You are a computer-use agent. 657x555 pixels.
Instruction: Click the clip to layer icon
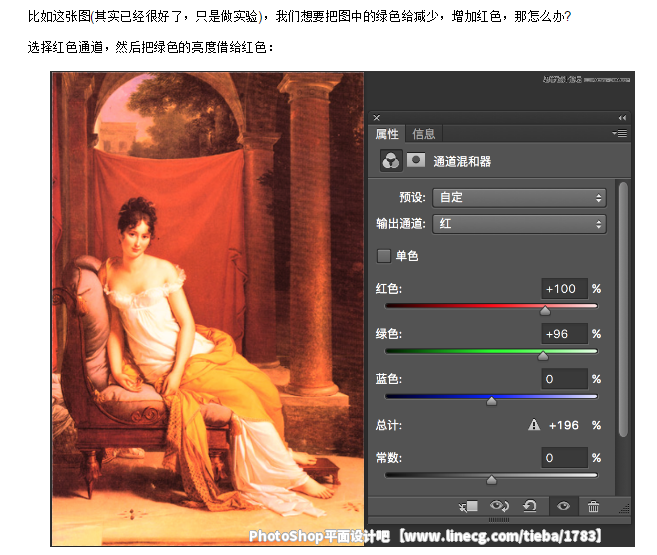pos(468,506)
